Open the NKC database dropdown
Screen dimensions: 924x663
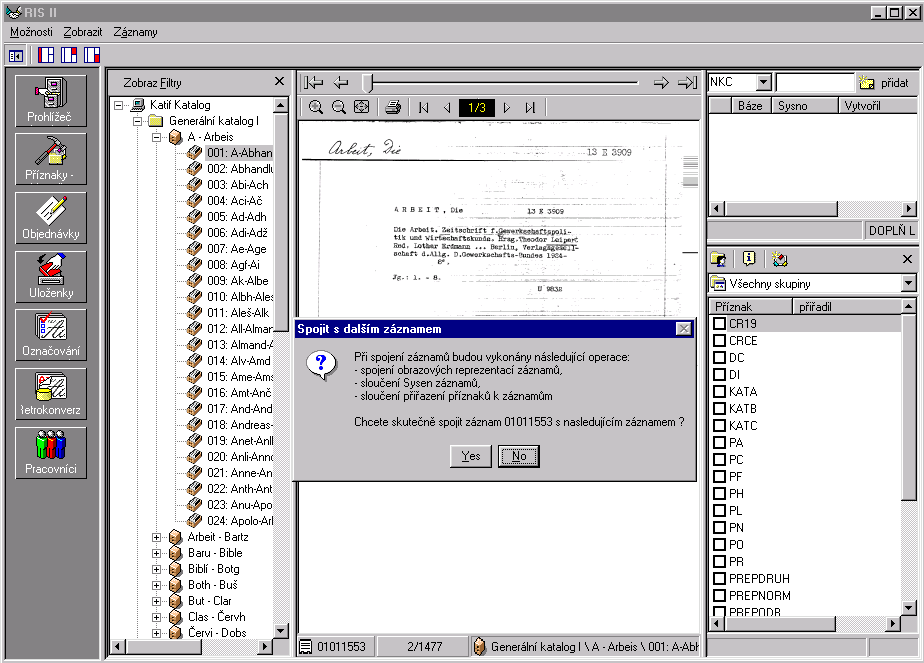[x=764, y=83]
